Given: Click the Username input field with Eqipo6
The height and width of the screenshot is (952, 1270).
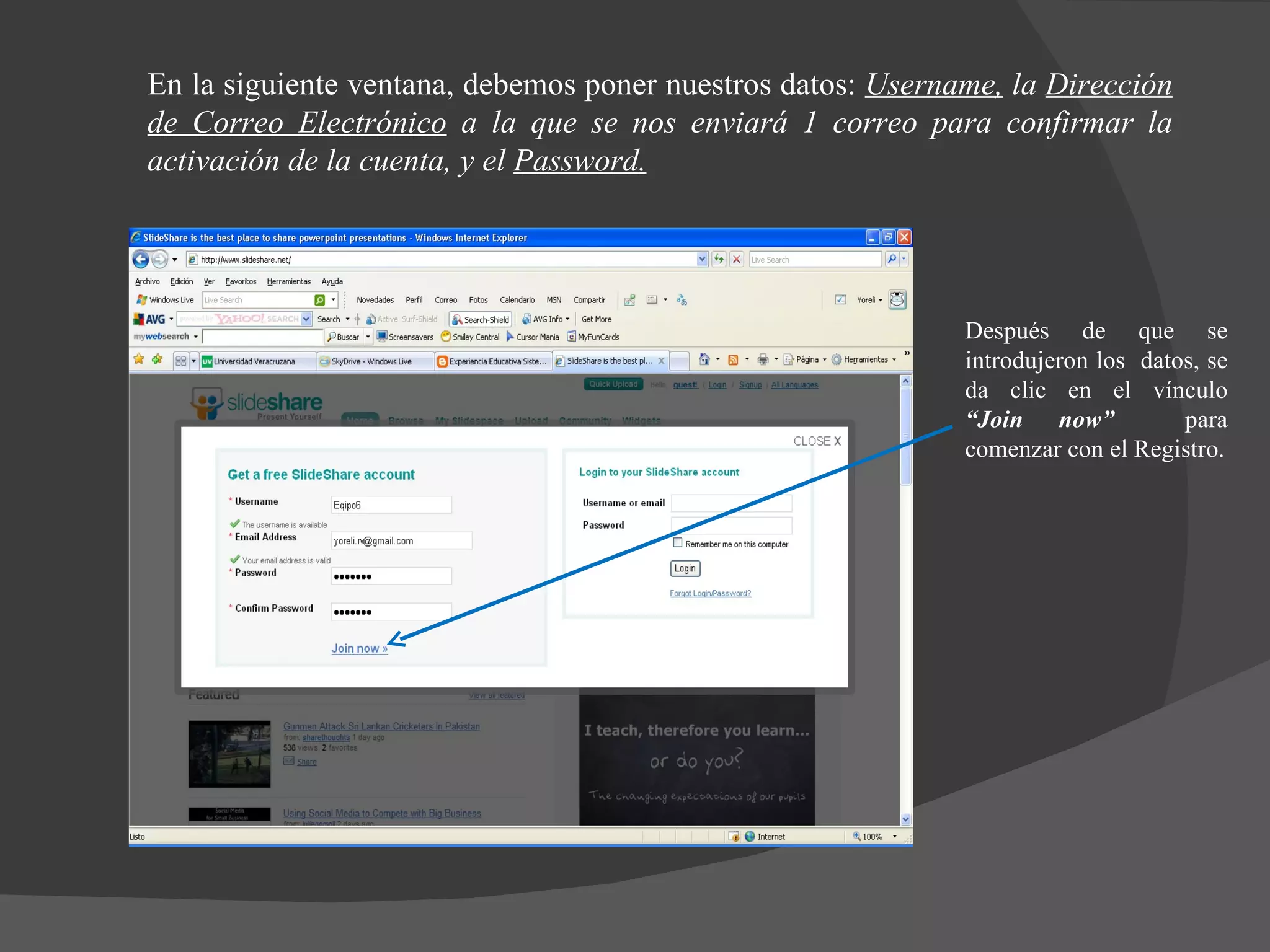Looking at the screenshot, I should 391,505.
